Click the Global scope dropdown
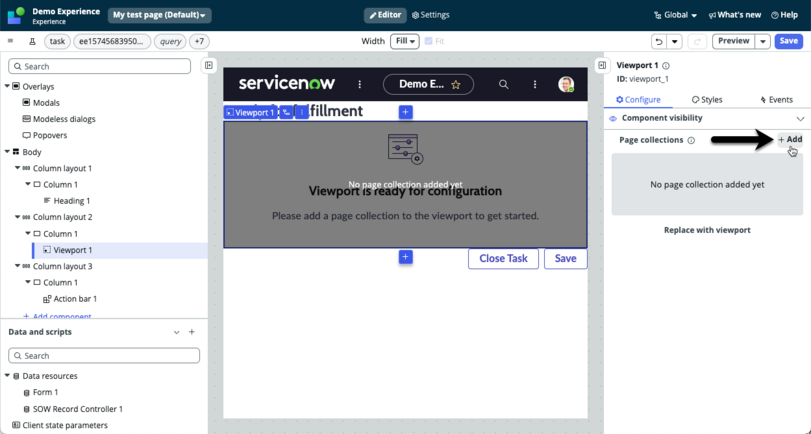Screen dimensions: 811x434 click(675, 15)
